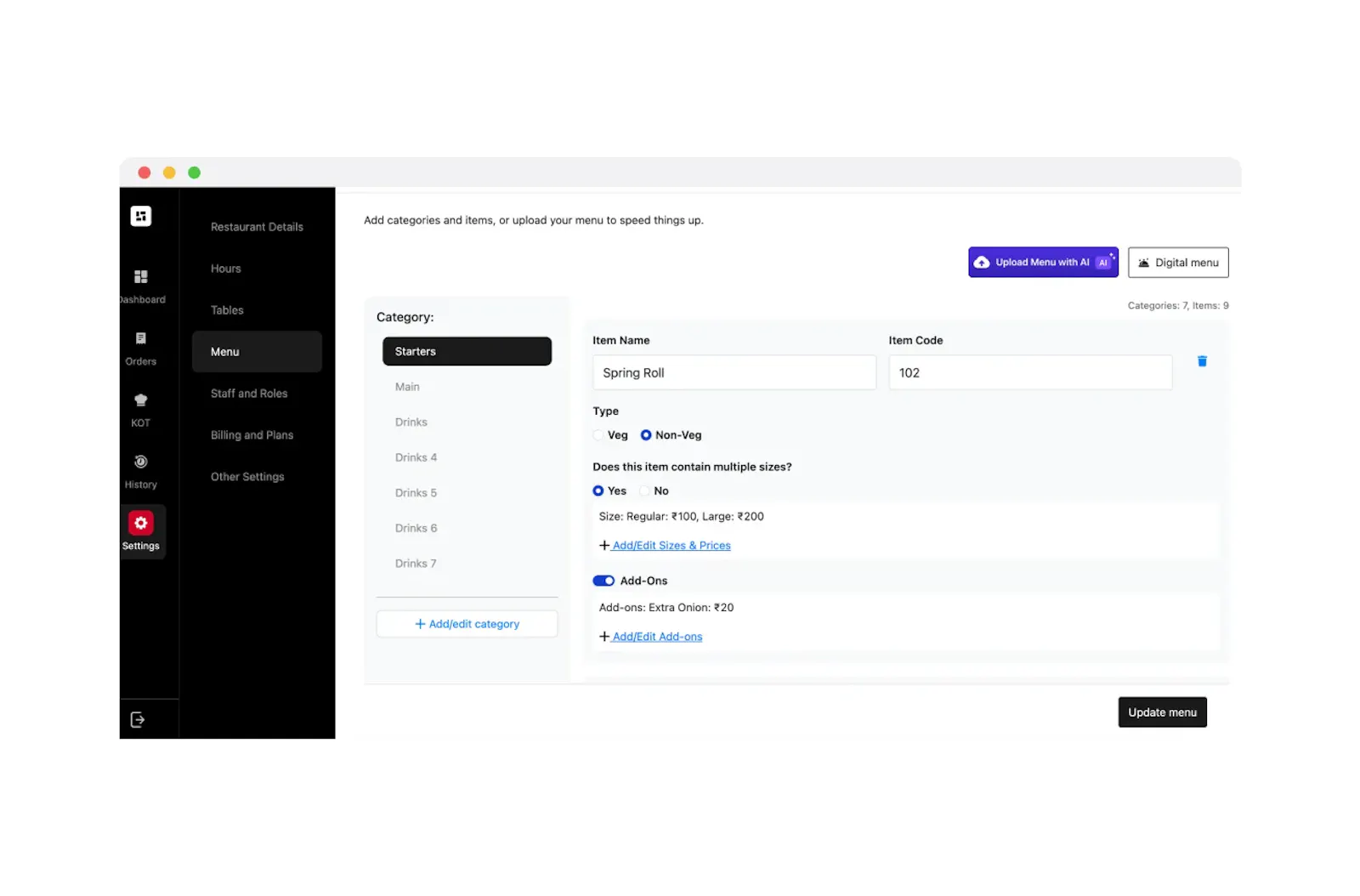Click the 'Add-ons: Extra Onion: ₹20' text

click(666, 608)
